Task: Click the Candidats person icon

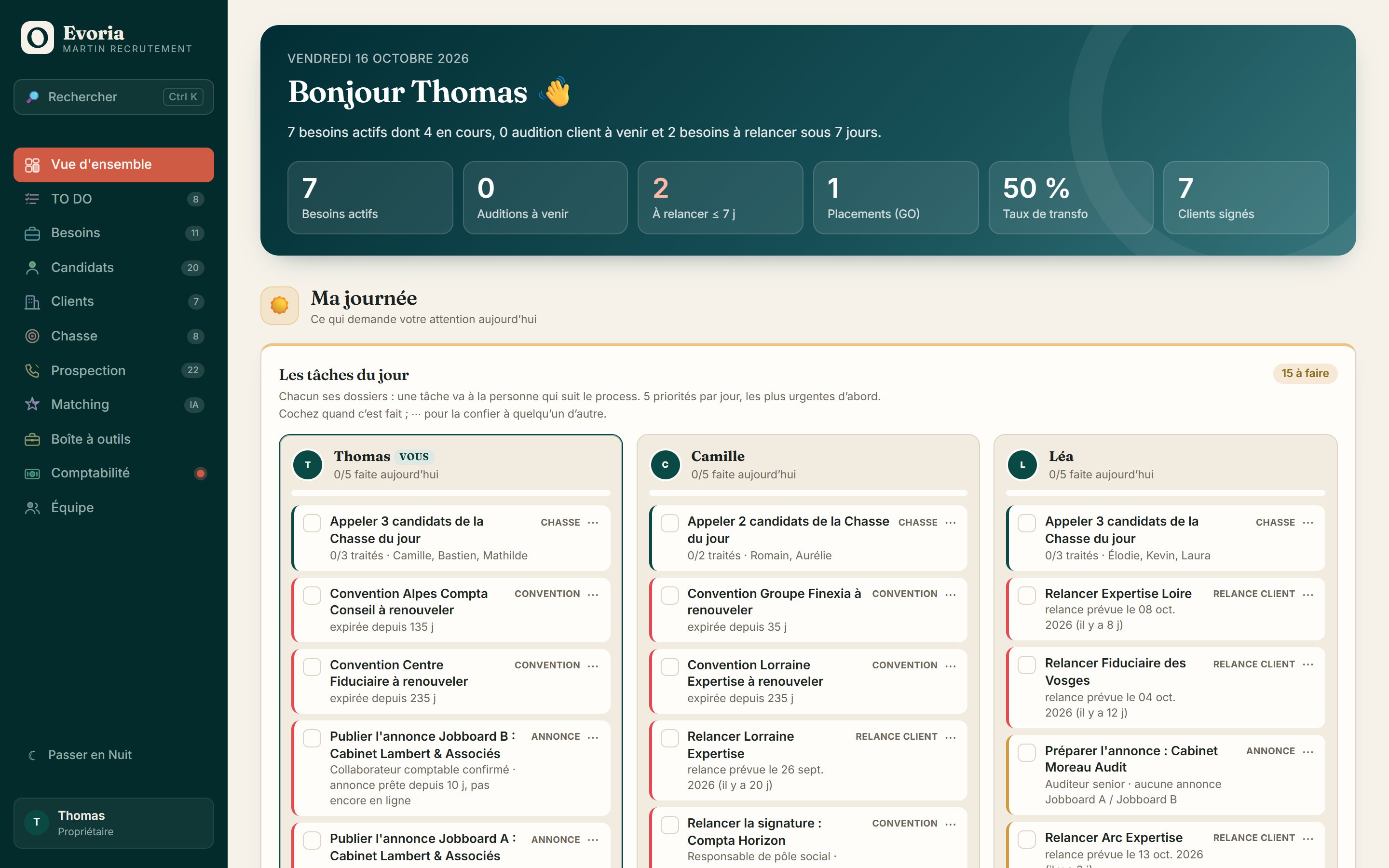Action: click(32, 268)
